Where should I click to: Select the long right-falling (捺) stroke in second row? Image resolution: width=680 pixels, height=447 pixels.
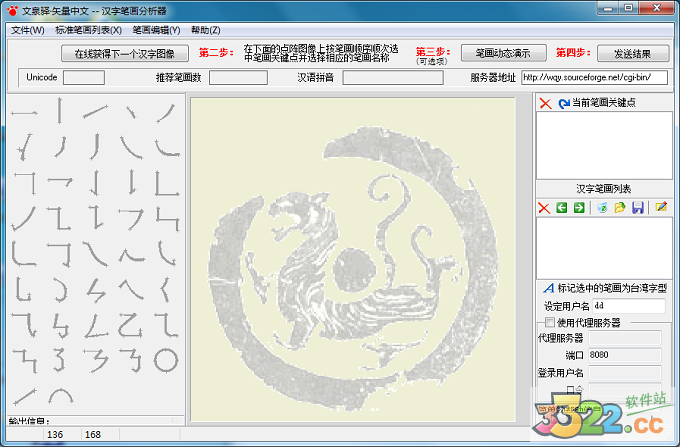coord(131,147)
